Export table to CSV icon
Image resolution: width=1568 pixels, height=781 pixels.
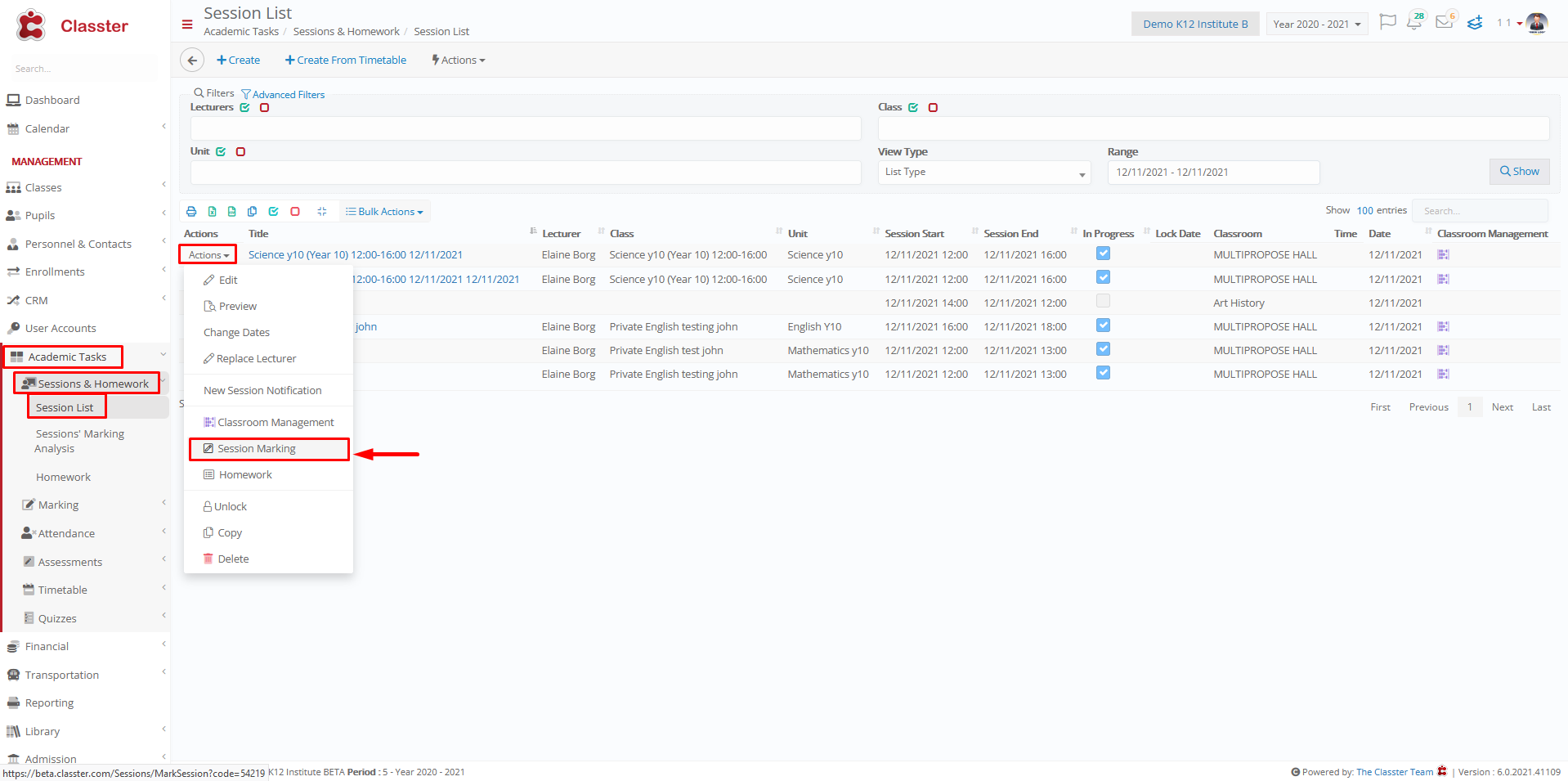click(232, 211)
